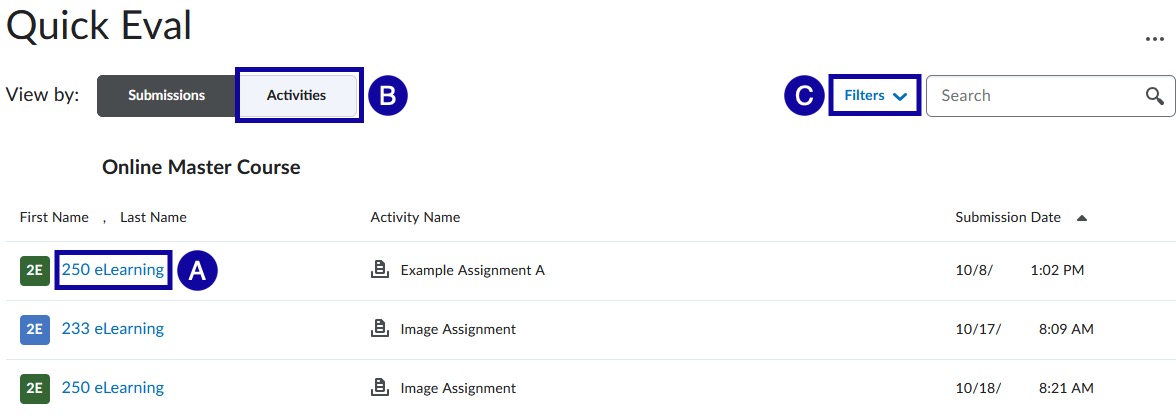Viewport: 1176px width, 418px height.
Task: Click the search magnifier icon
Action: pyautogui.click(x=1155, y=96)
